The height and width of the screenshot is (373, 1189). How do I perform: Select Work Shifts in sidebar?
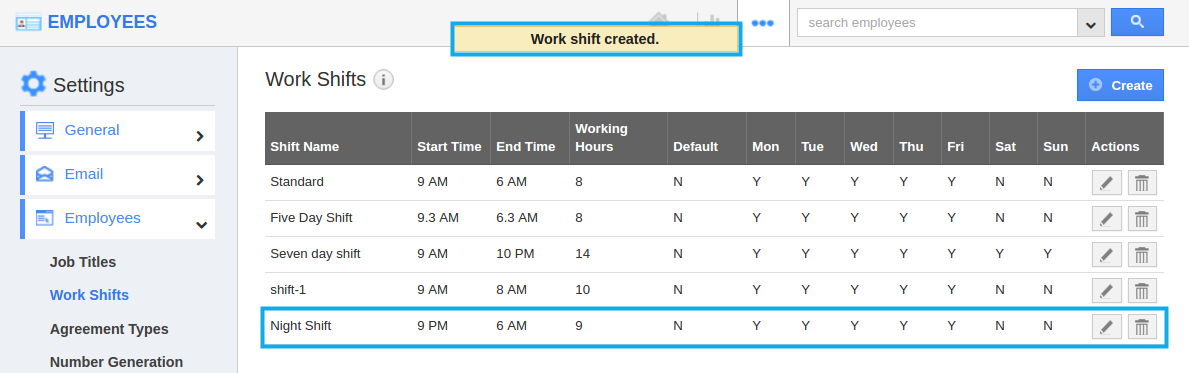click(x=89, y=295)
